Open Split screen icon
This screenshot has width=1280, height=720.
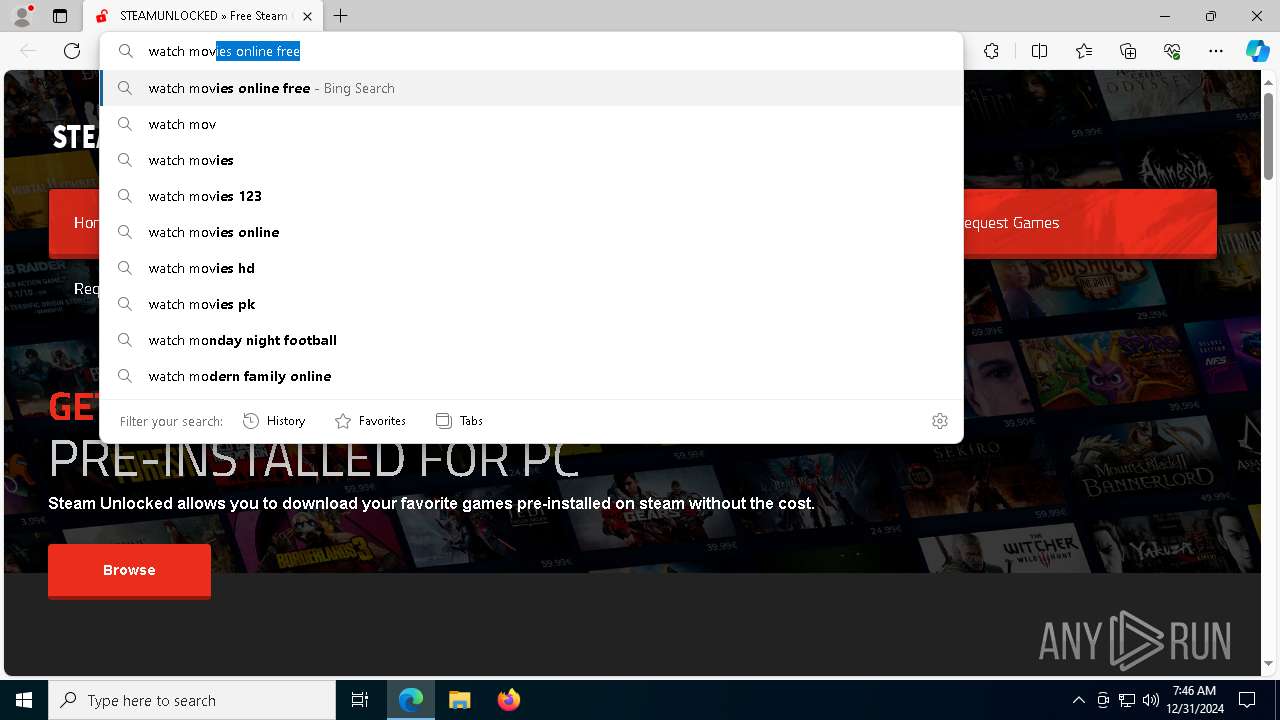point(1039,51)
